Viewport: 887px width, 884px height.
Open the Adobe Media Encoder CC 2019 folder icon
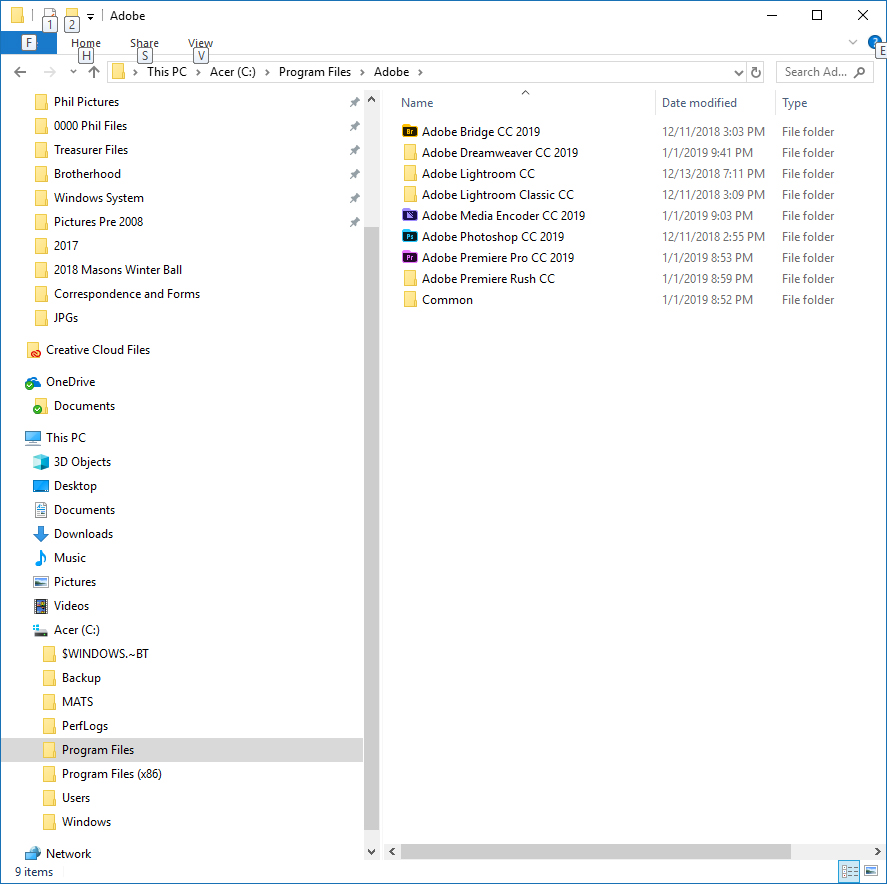click(410, 215)
